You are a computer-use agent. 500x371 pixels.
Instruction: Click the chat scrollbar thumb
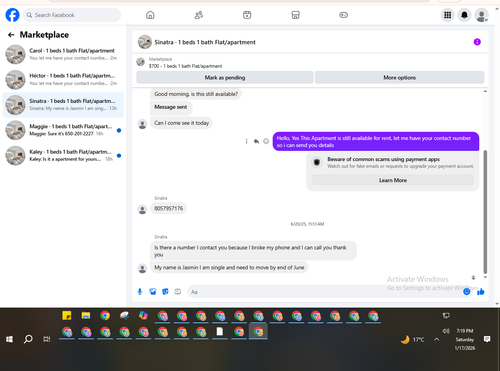[x=485, y=212]
